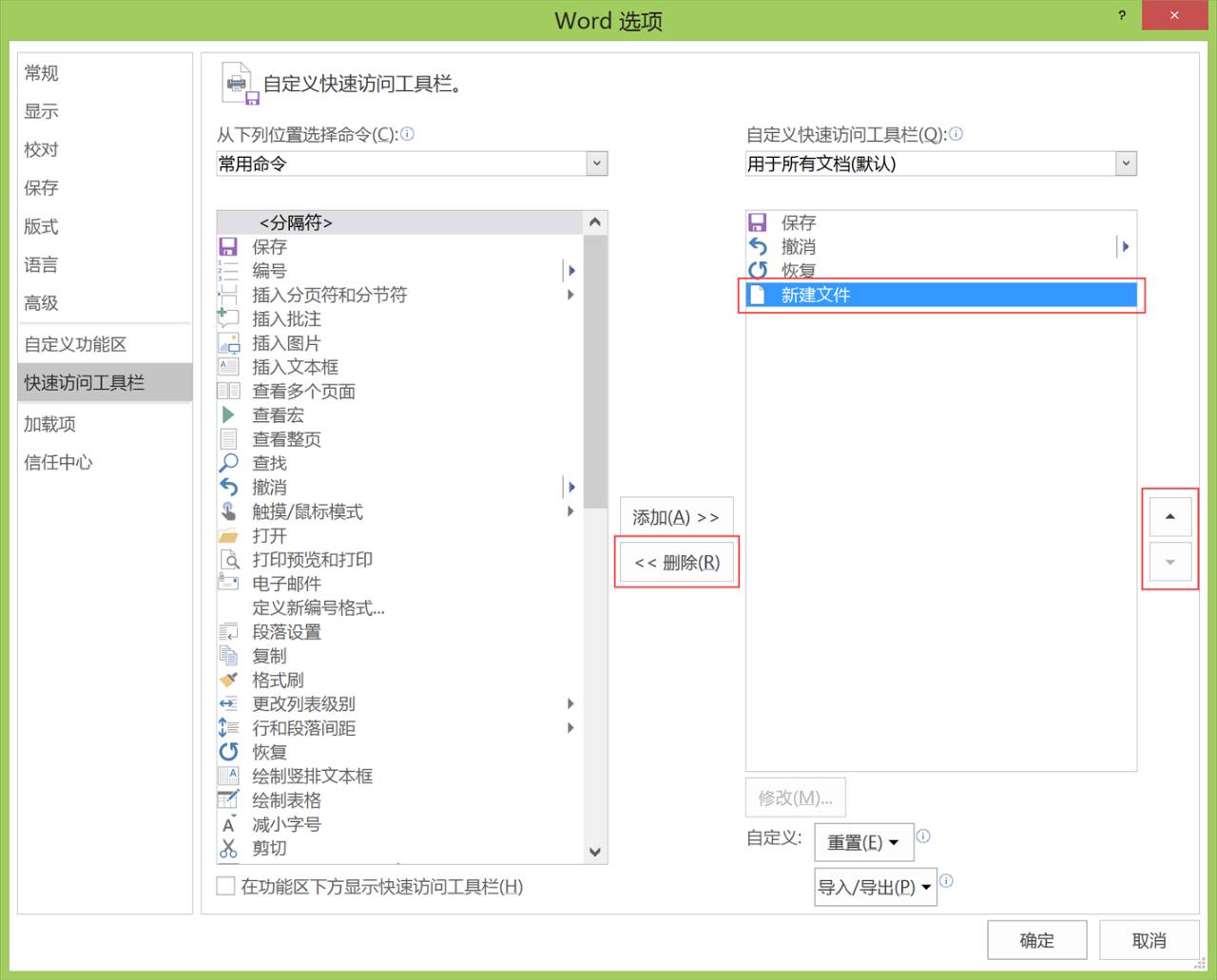
Task: Click the move up arrow button
Action: pyautogui.click(x=1170, y=516)
